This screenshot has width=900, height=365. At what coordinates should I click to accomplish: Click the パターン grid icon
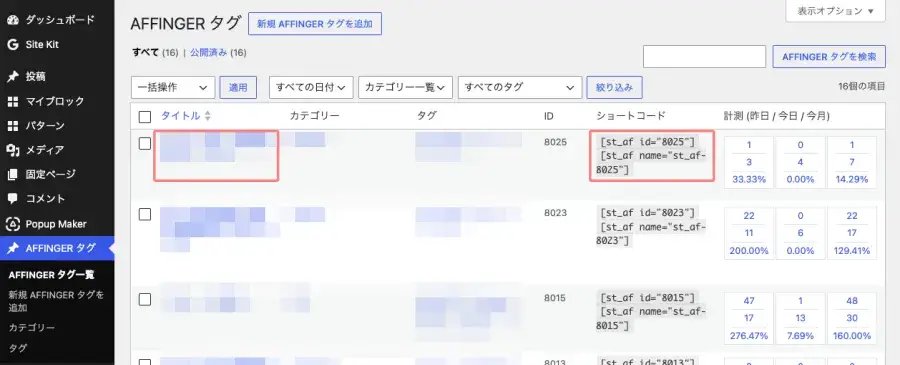coord(13,126)
